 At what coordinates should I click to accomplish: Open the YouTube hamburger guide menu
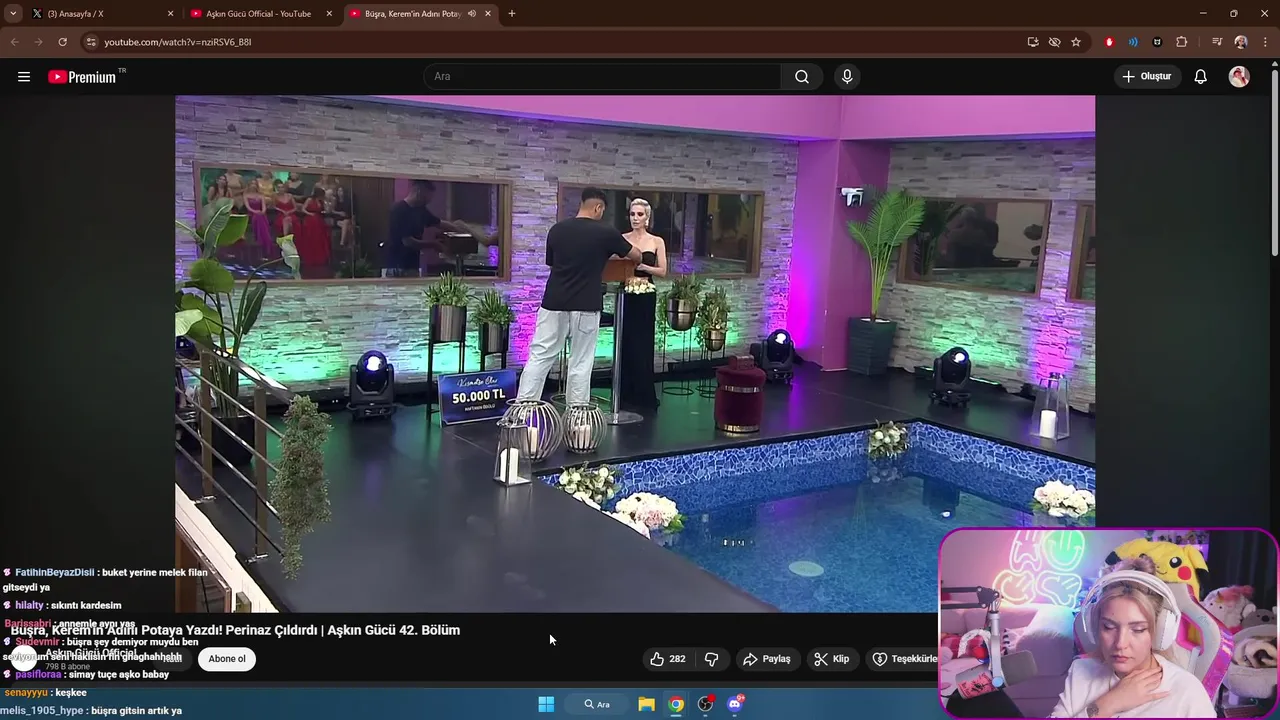click(24, 77)
